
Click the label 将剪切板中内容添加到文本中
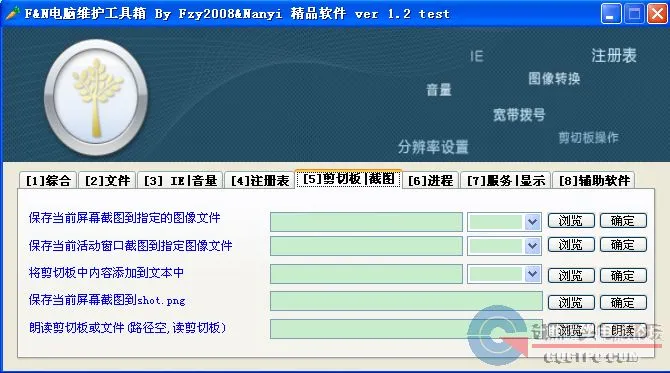click(x=106, y=273)
